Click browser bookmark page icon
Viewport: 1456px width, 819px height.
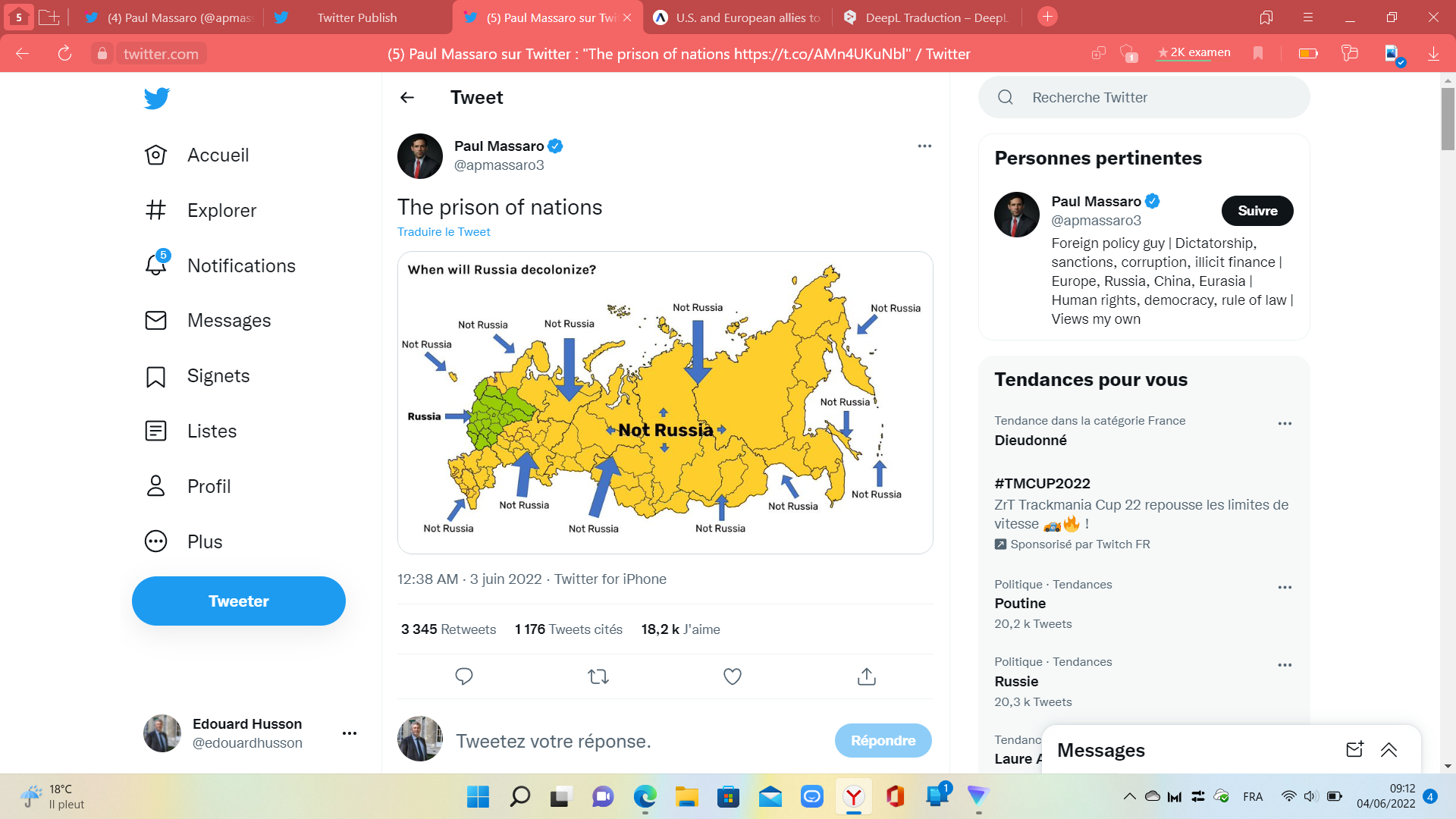[1258, 53]
